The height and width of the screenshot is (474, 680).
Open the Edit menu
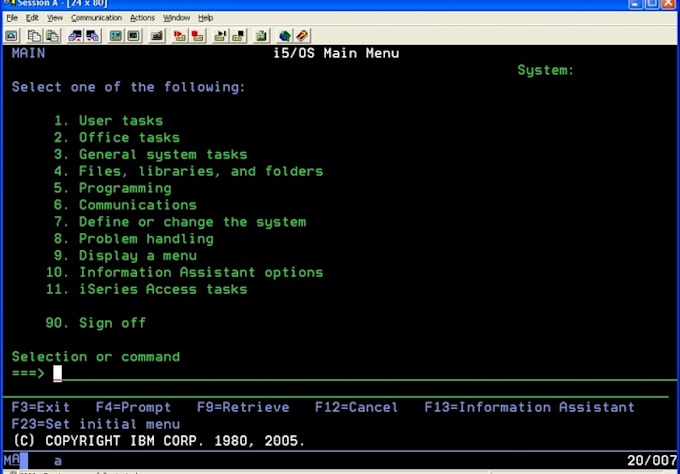pyautogui.click(x=32, y=18)
